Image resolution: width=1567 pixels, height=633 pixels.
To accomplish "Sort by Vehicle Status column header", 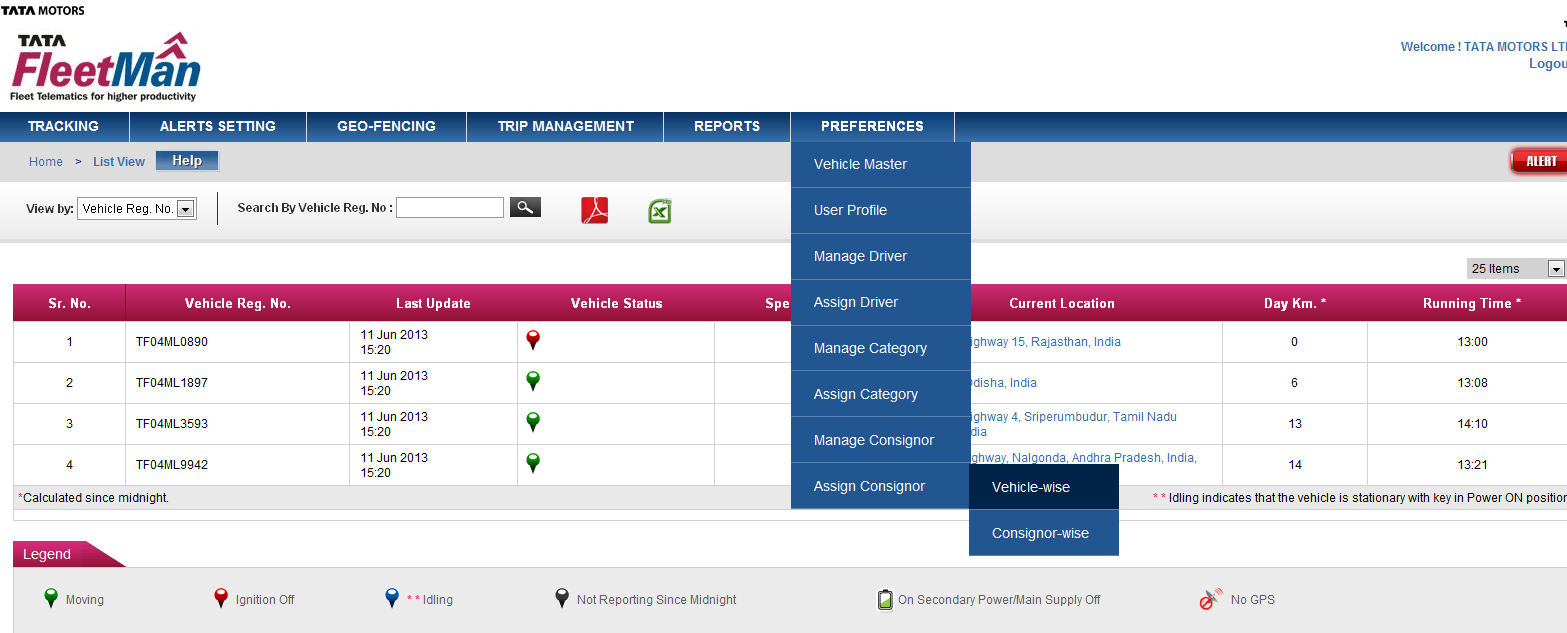I will 616,303.
